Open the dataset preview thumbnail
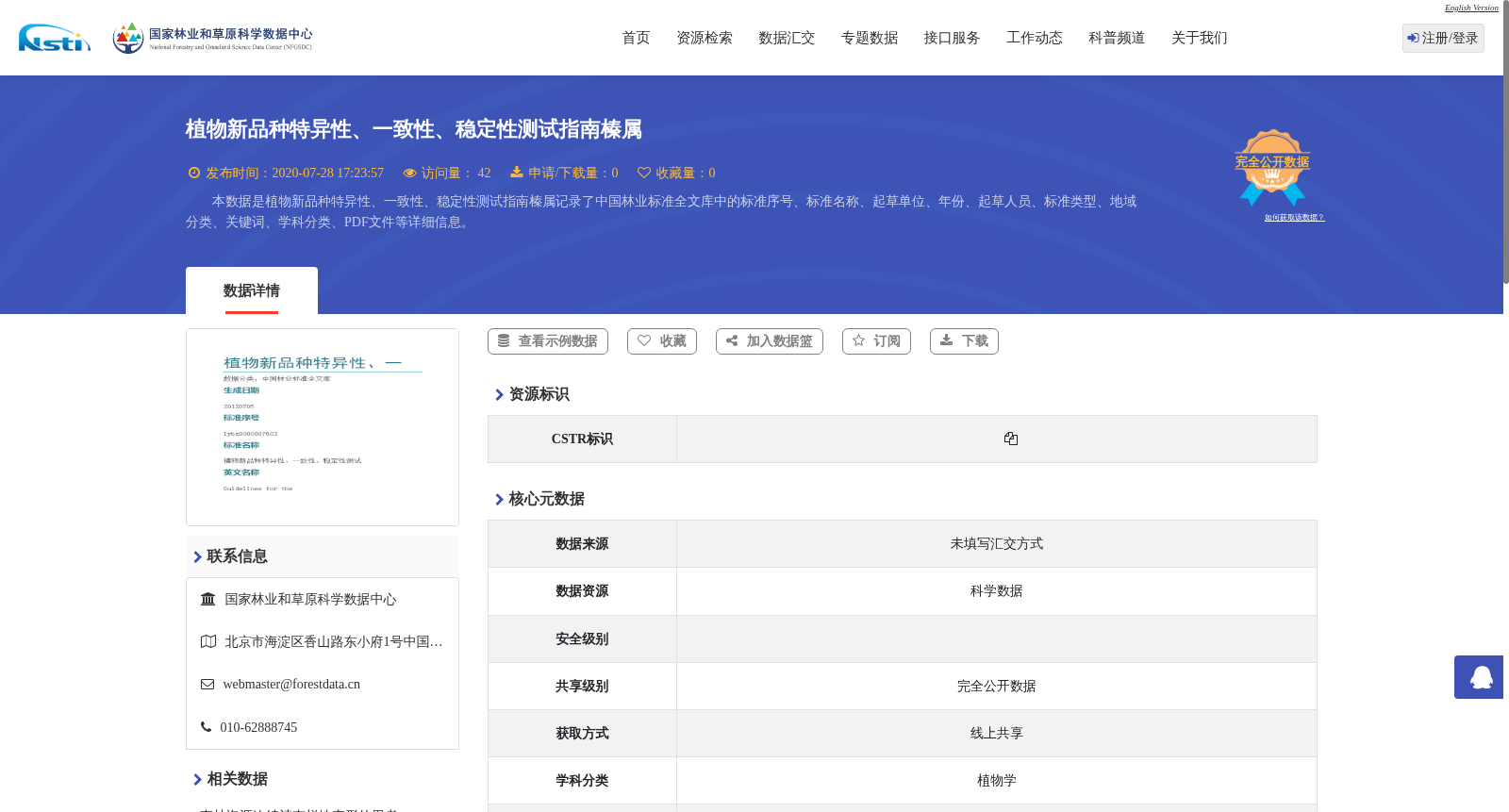The height and width of the screenshot is (812, 1509). (323, 427)
